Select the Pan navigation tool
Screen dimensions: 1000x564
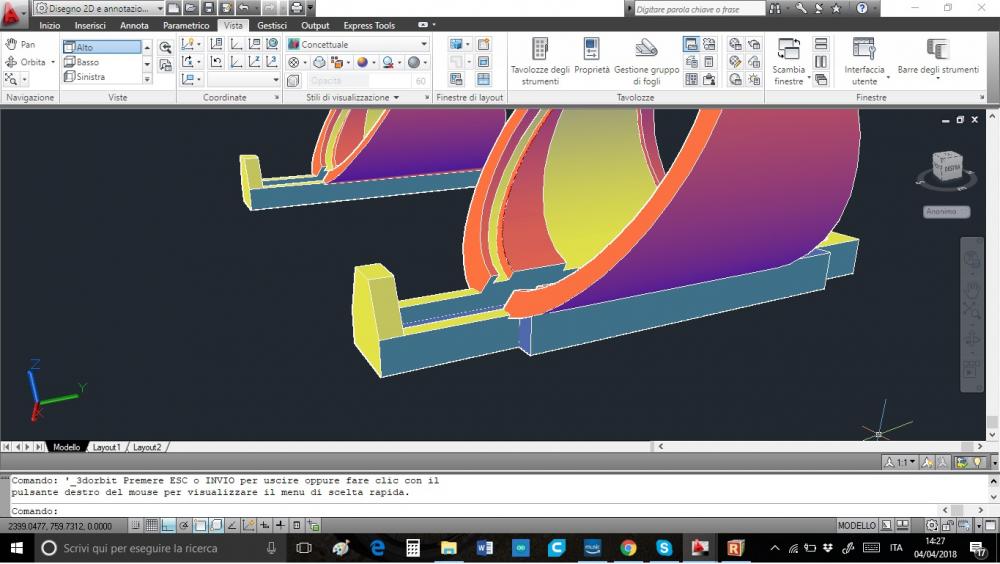coord(20,45)
